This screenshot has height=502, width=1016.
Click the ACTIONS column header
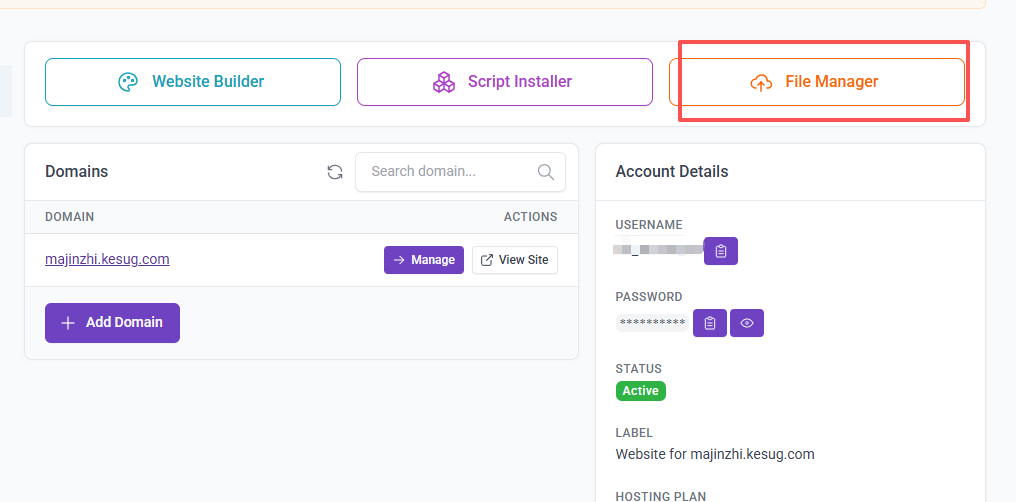(530, 217)
